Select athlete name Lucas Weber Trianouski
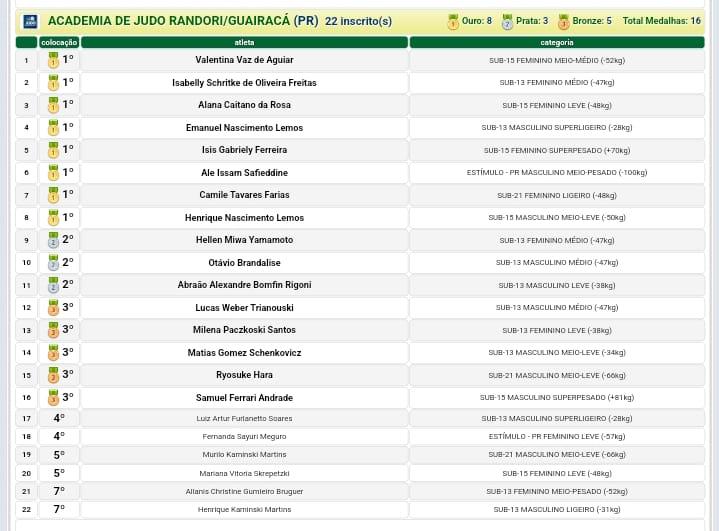The height and width of the screenshot is (531, 719). pyautogui.click(x=244, y=307)
